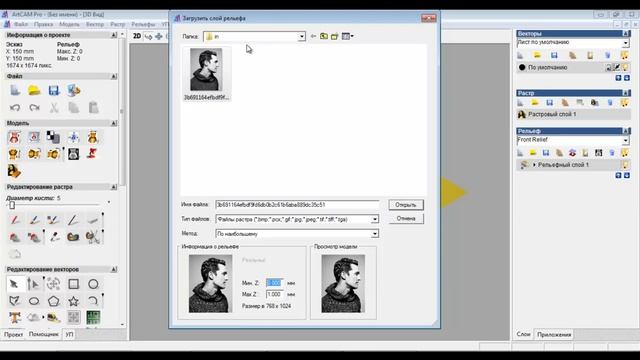Toggle all-layers bulb in Рельеф toolbar
This screenshot has height=360, width=640.
coord(624,153)
